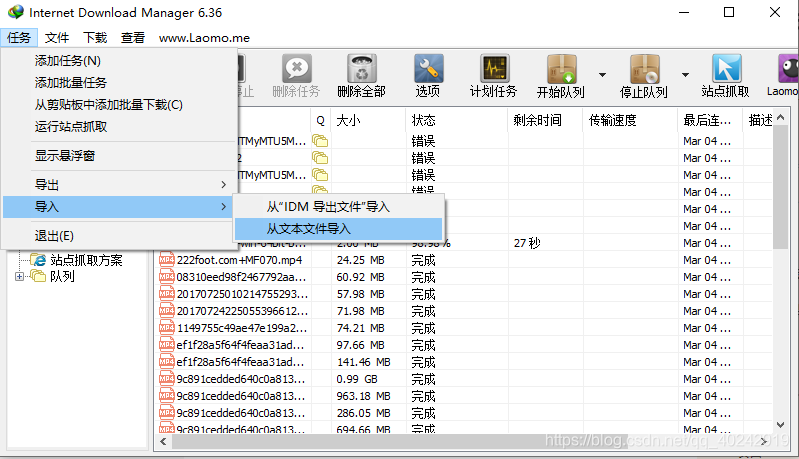Select 运行站点抓取 menu entry

coord(117,127)
